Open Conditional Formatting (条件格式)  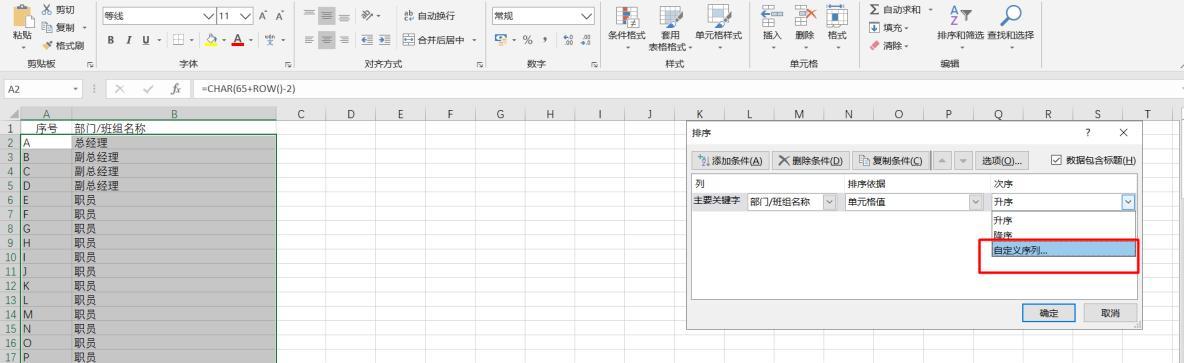click(x=627, y=28)
